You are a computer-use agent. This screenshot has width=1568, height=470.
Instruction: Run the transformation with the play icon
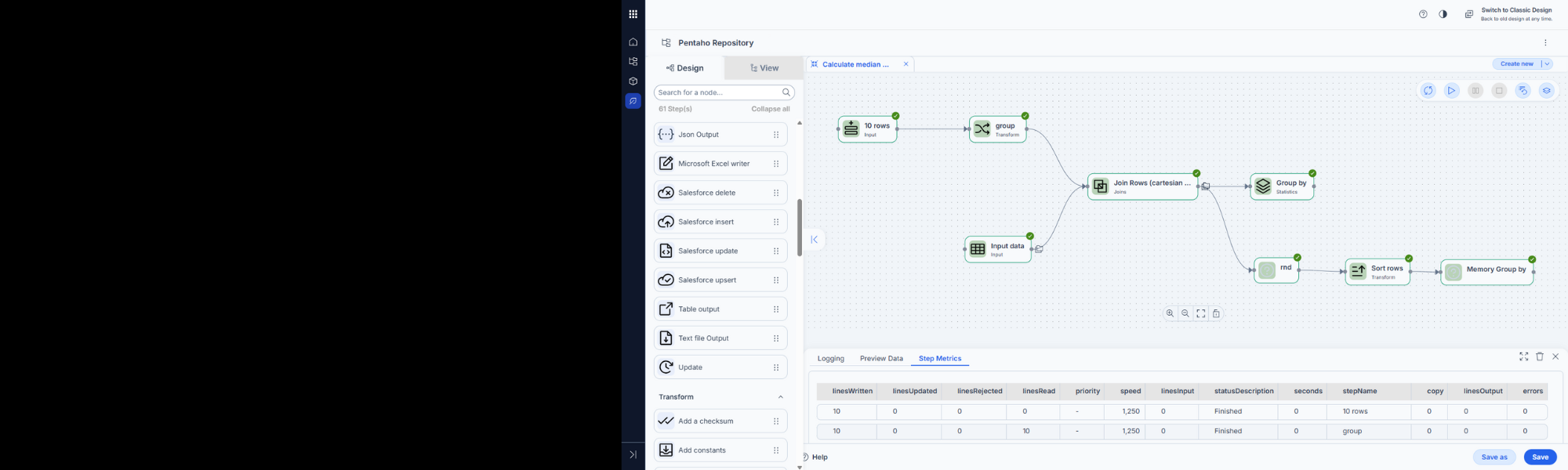(x=1451, y=91)
